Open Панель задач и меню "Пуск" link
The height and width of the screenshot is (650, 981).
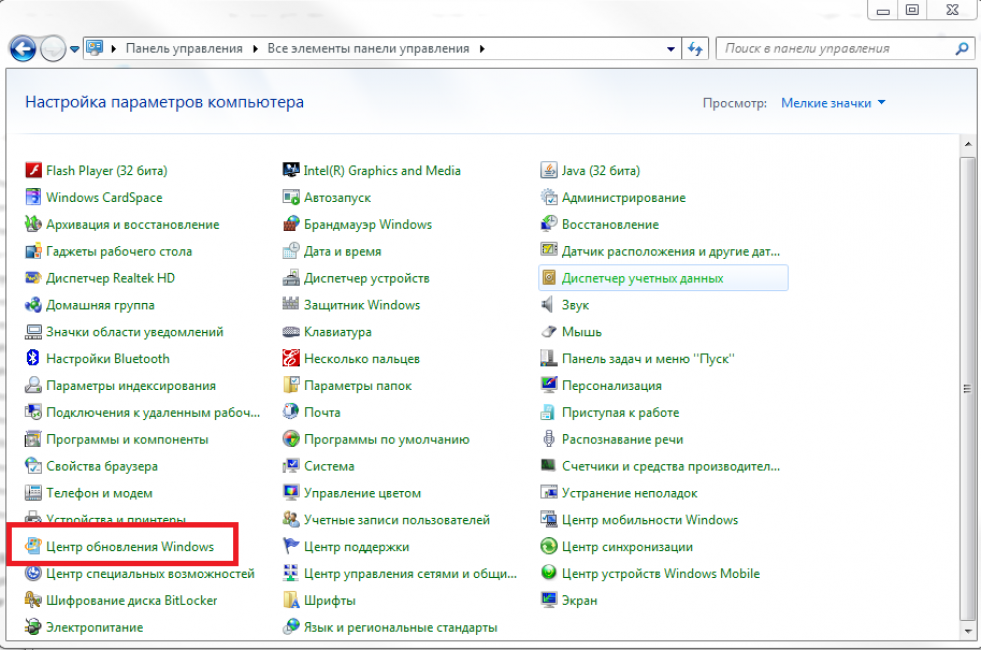click(648, 358)
